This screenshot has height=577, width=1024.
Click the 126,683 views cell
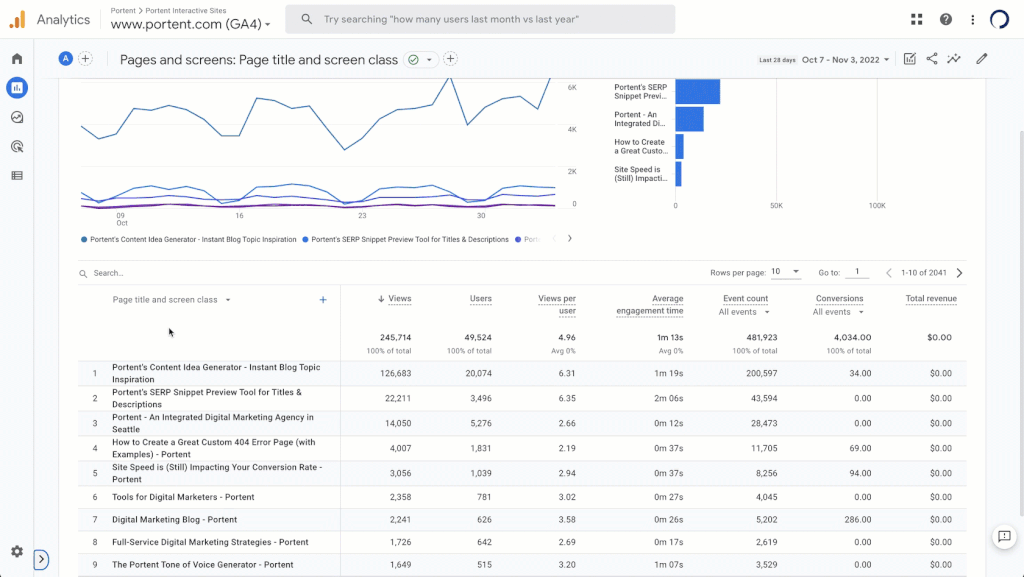point(395,373)
